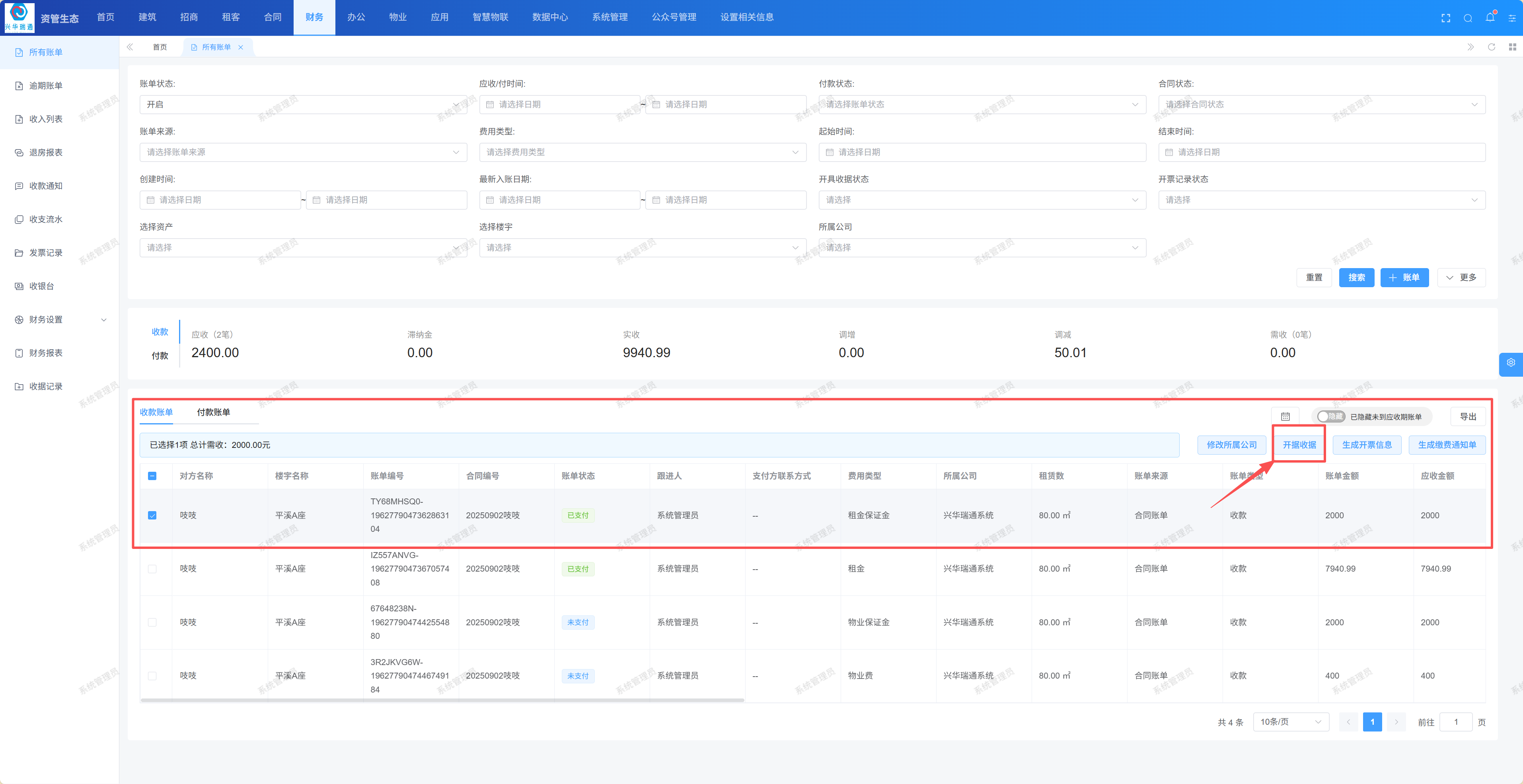1523x784 pixels.
Task: Open the 合同 top menu item
Action: click(x=273, y=17)
